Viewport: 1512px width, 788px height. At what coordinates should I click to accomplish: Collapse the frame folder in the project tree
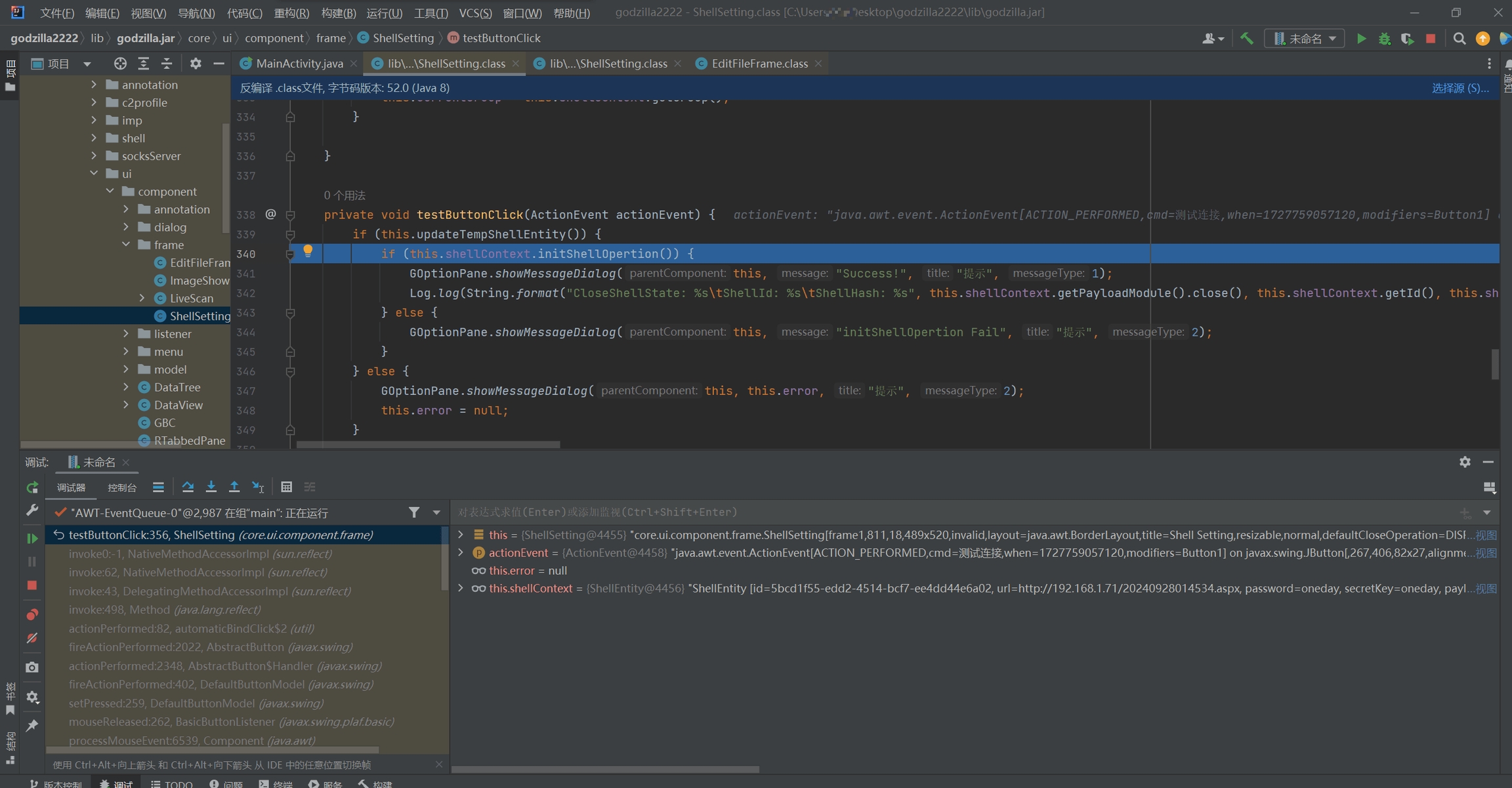126,245
